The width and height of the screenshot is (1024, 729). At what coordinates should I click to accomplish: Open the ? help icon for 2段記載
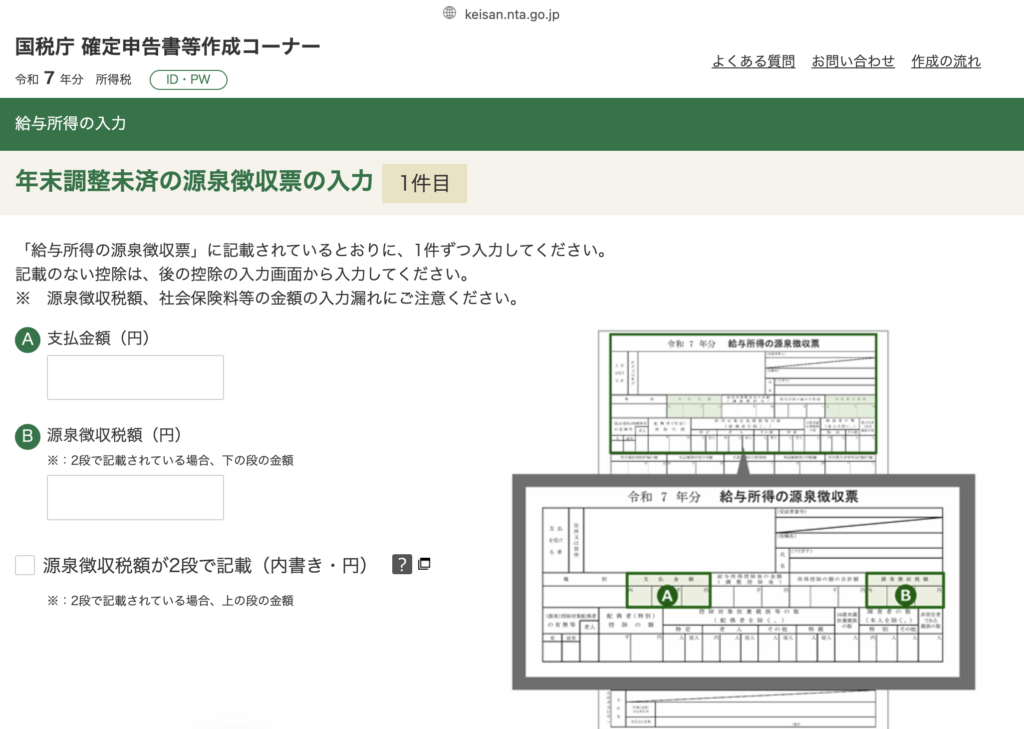pos(402,564)
